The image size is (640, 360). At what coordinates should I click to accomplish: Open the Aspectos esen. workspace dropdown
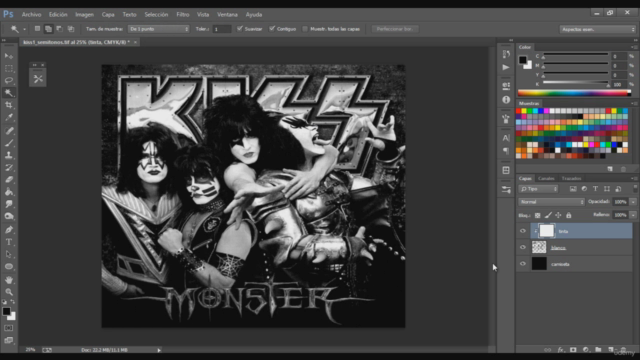[598, 29]
